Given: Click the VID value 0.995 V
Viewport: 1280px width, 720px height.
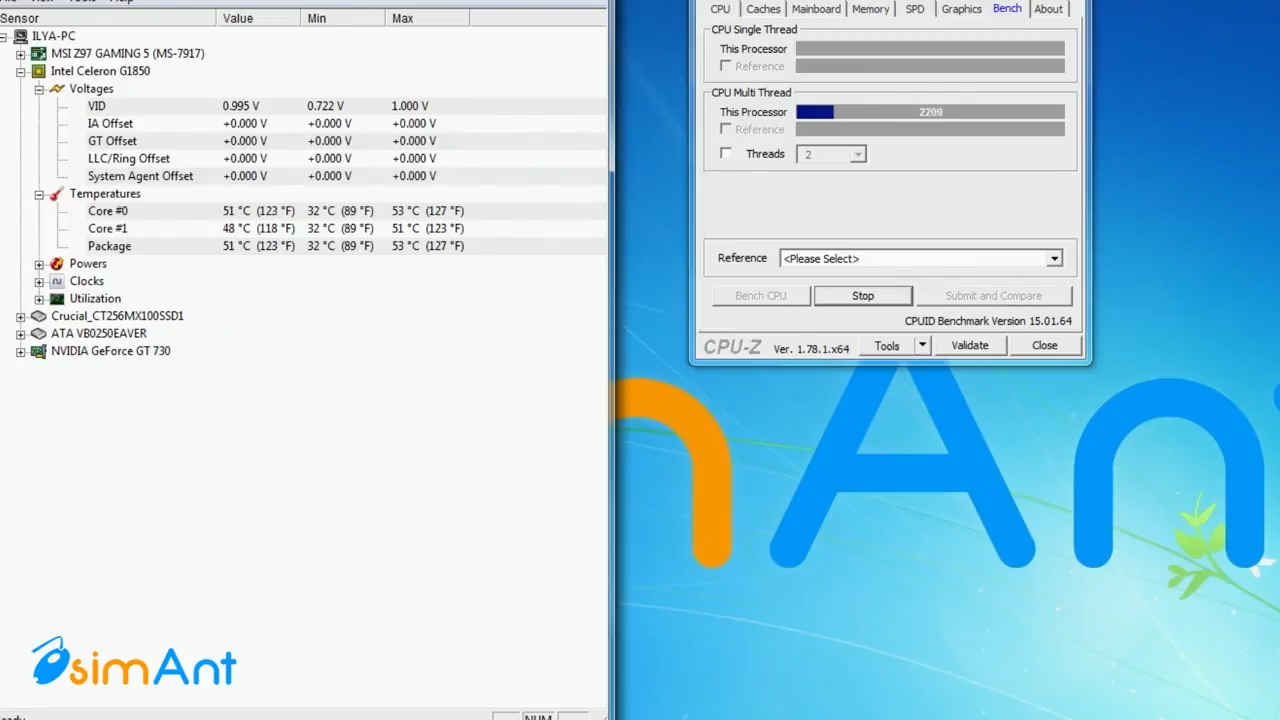Looking at the screenshot, I should (241, 106).
